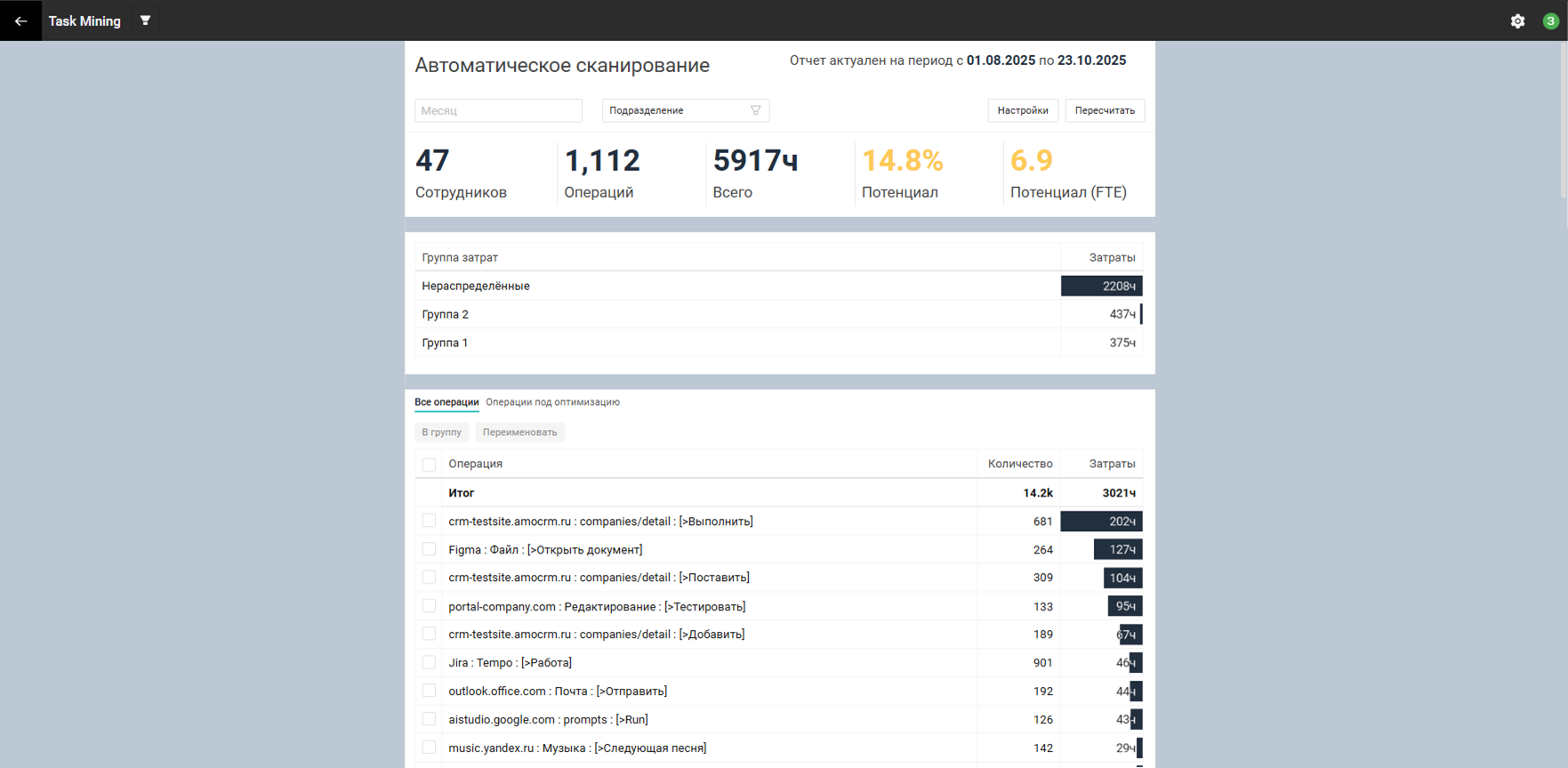Image resolution: width=1568 pixels, height=768 pixels.
Task: Check the Jira Tempo Работа row checkbox
Action: click(x=429, y=663)
